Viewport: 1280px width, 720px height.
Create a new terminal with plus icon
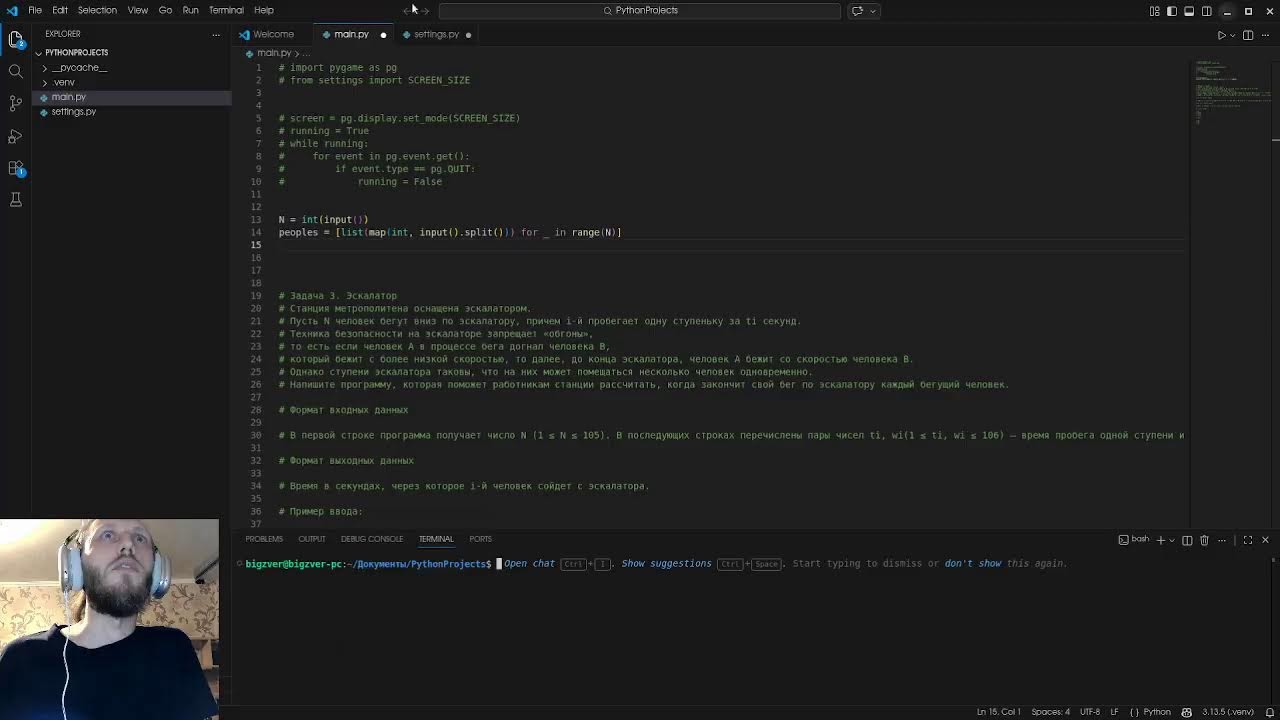pos(1161,540)
